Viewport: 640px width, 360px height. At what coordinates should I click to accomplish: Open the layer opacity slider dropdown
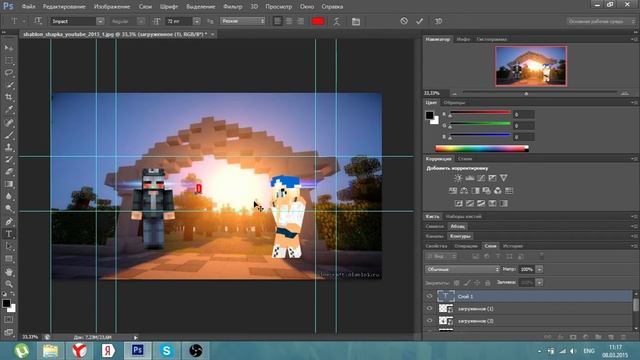pos(540,269)
